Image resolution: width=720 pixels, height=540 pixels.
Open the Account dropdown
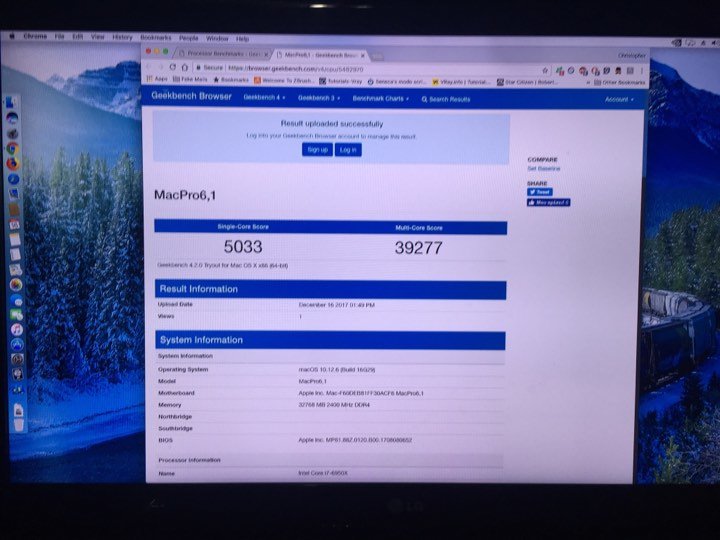point(619,99)
